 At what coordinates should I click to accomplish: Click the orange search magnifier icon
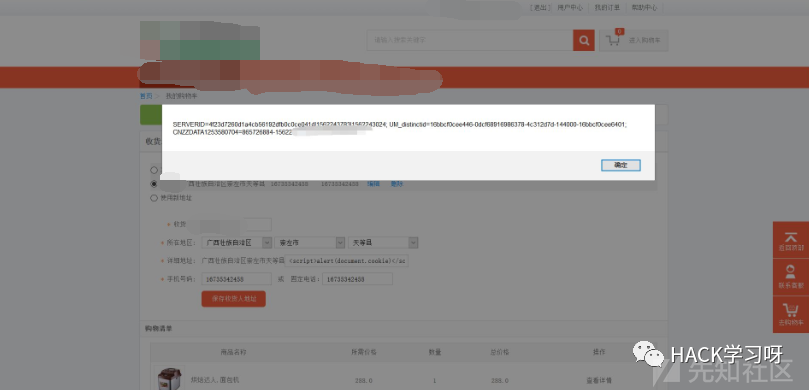click(584, 40)
